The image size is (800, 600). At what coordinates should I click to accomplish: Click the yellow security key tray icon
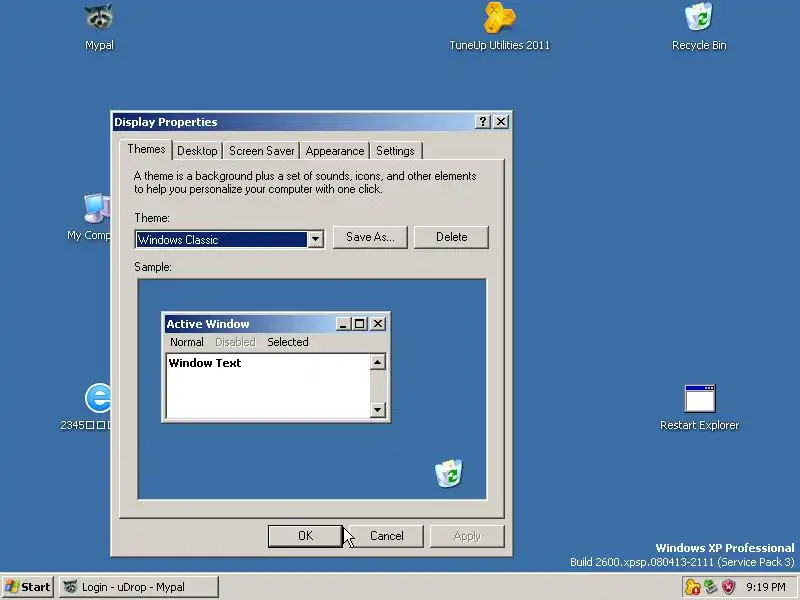point(692,587)
